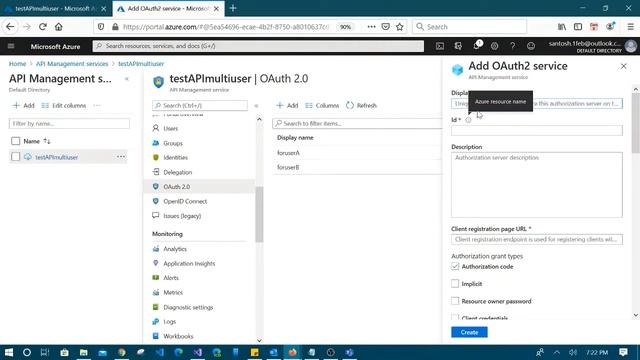Open the forUserA authorization server
The image size is (640, 360).
pyautogui.click(x=288, y=153)
